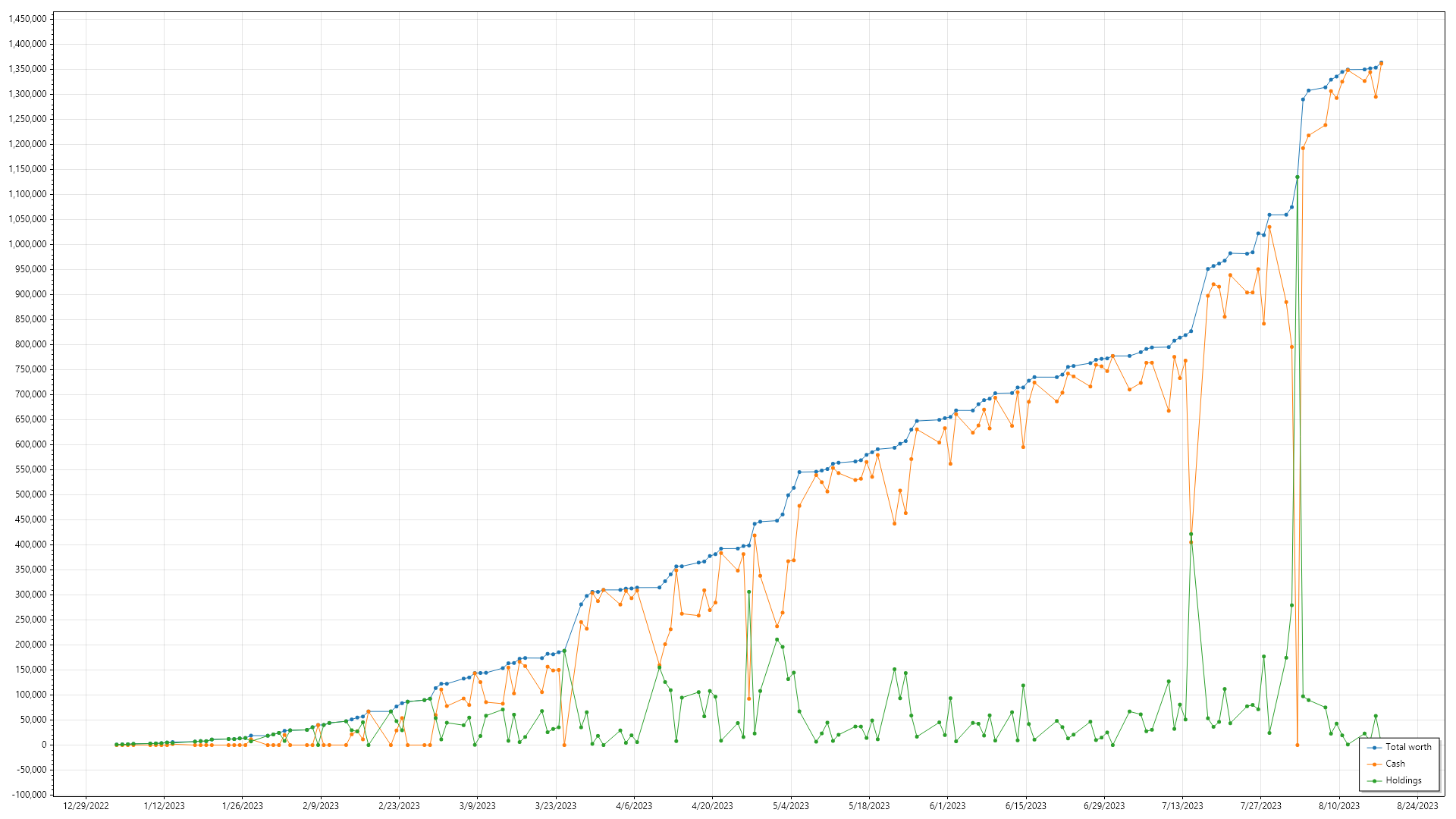Click the 4/20/2023 date label
Image resolution: width=1456 pixels, height=819 pixels.
tap(713, 806)
